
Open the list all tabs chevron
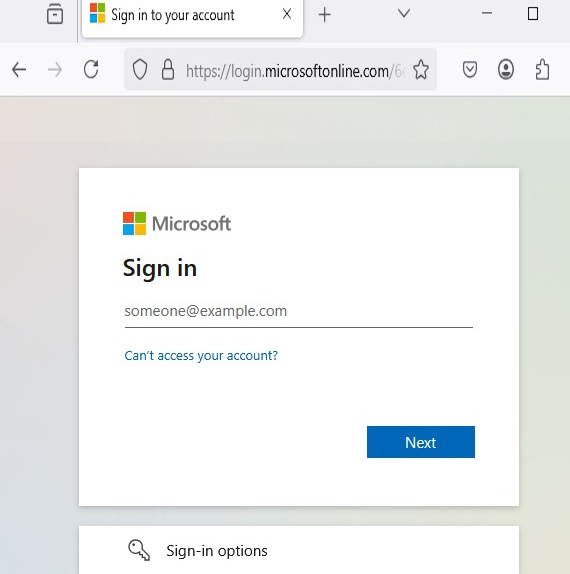(404, 14)
